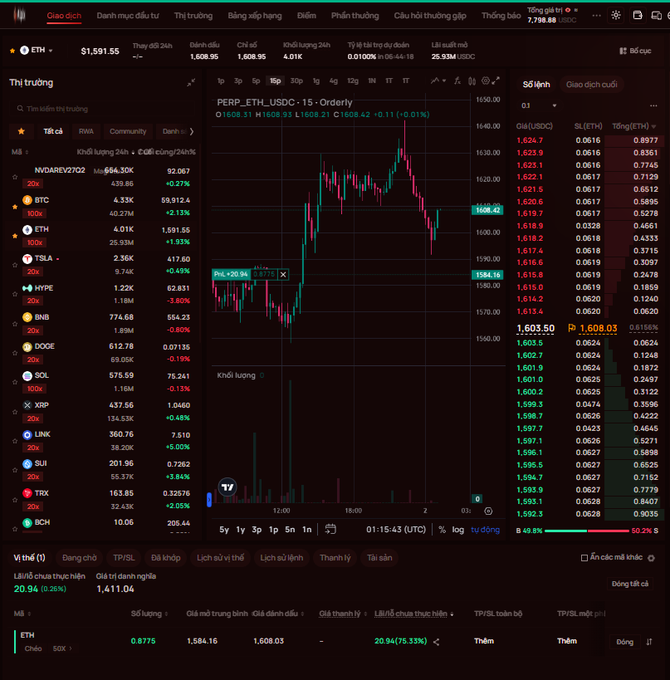
Task: Toggle favorite star on HYPE row
Action: click(x=15, y=294)
